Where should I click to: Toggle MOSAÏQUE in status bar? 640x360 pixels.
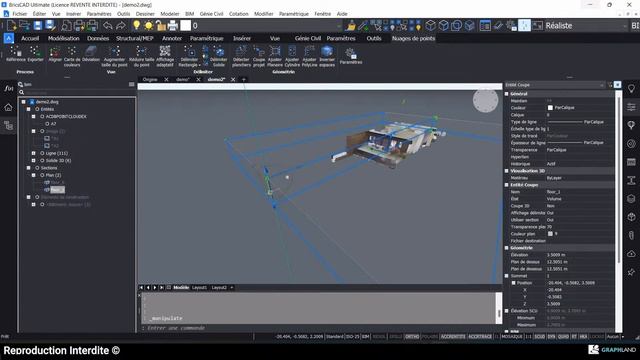(512, 337)
